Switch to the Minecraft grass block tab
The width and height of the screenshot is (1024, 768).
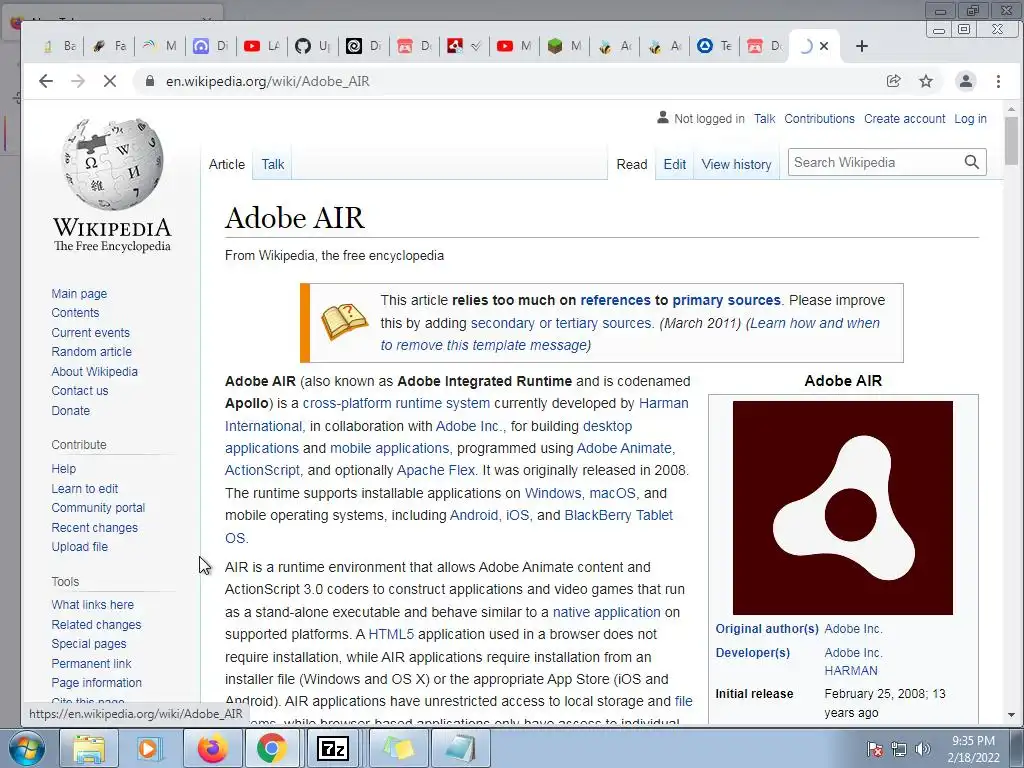point(564,46)
